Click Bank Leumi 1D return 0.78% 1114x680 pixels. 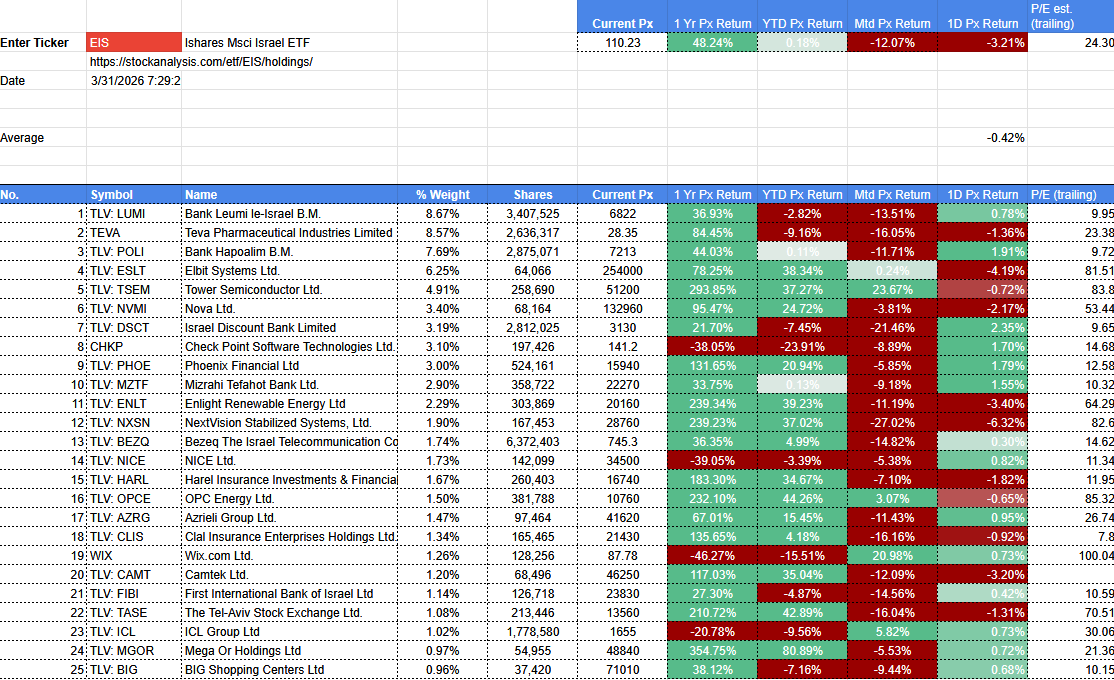pyautogui.click(x=982, y=214)
